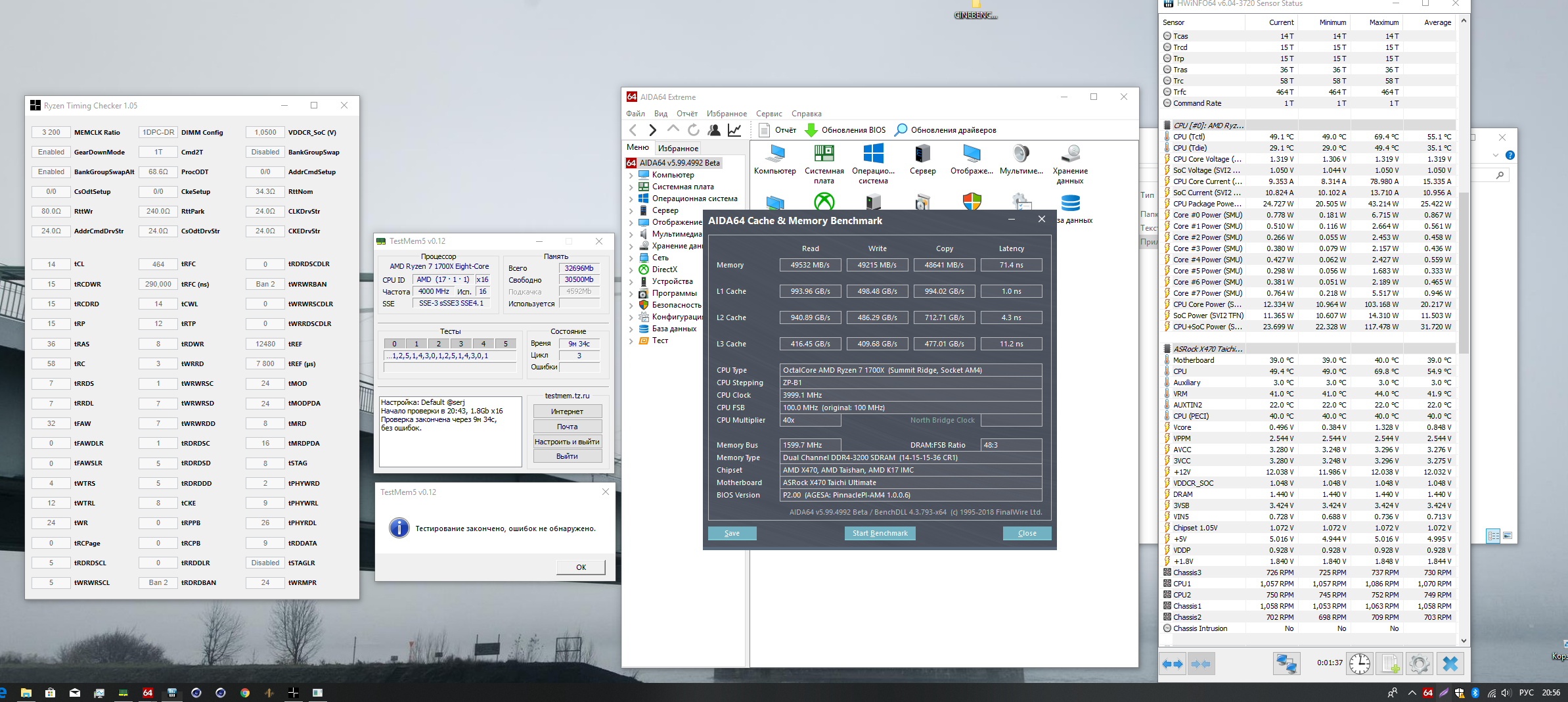Expand the Операционная система tree node

click(x=631, y=199)
